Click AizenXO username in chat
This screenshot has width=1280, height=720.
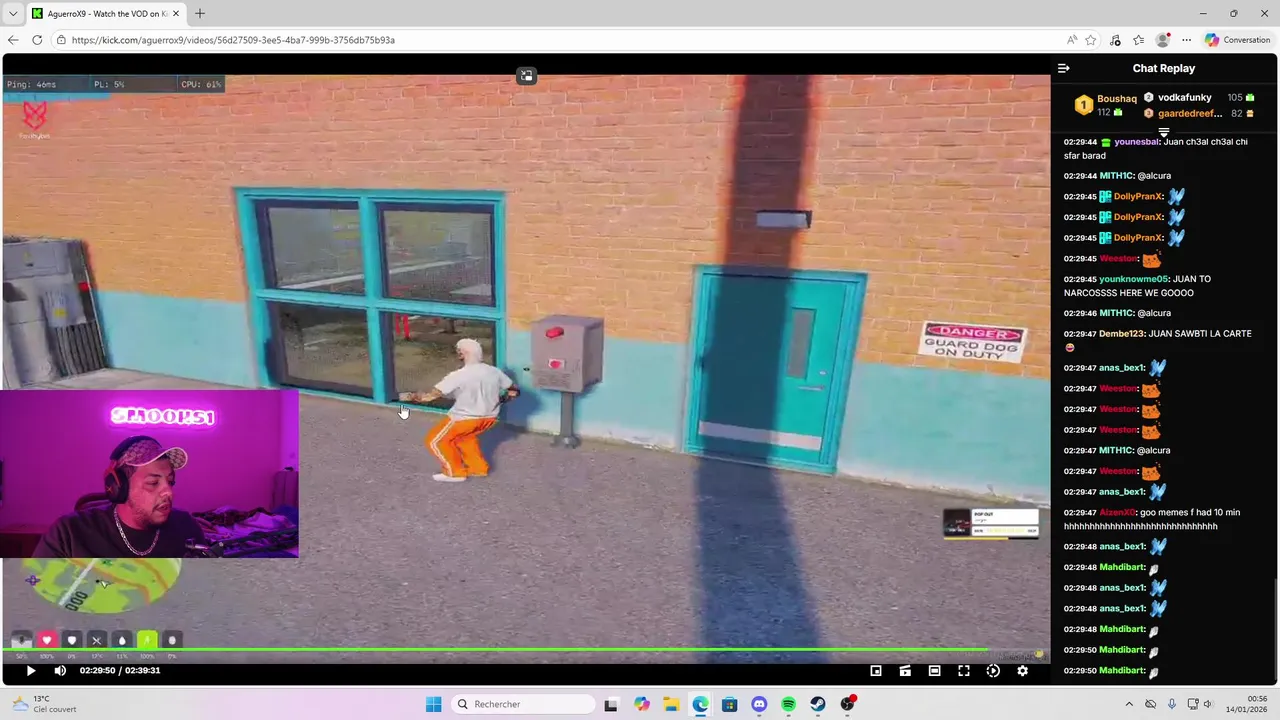[x=1117, y=513]
